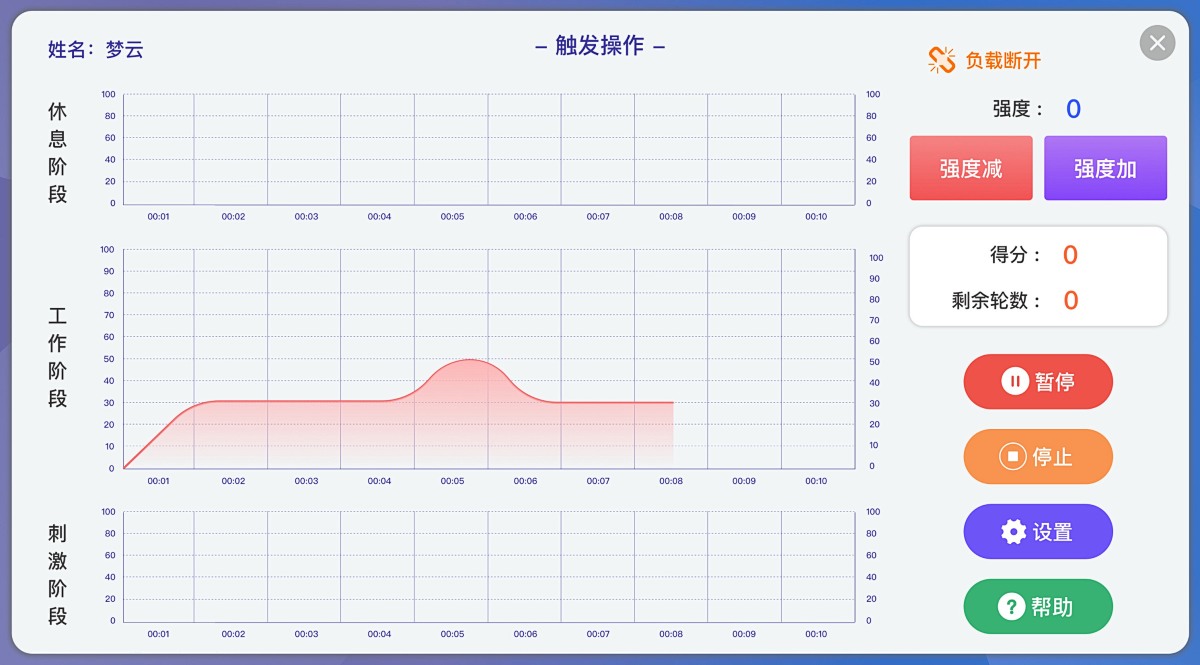
Task: Click the 触发操作 title
Action: coord(600,46)
